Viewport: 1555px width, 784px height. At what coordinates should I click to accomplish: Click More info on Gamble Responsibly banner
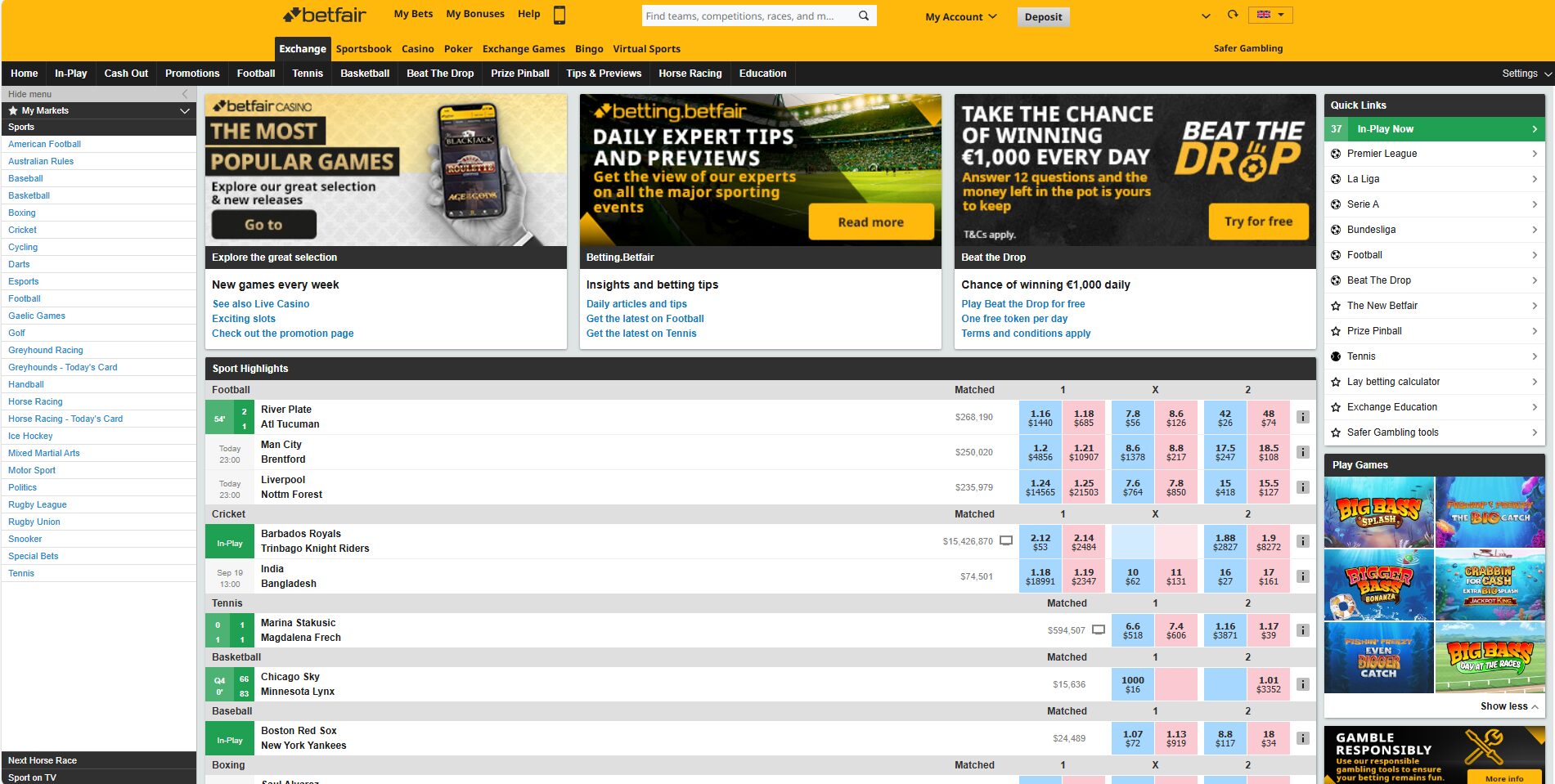pyautogui.click(x=1504, y=778)
